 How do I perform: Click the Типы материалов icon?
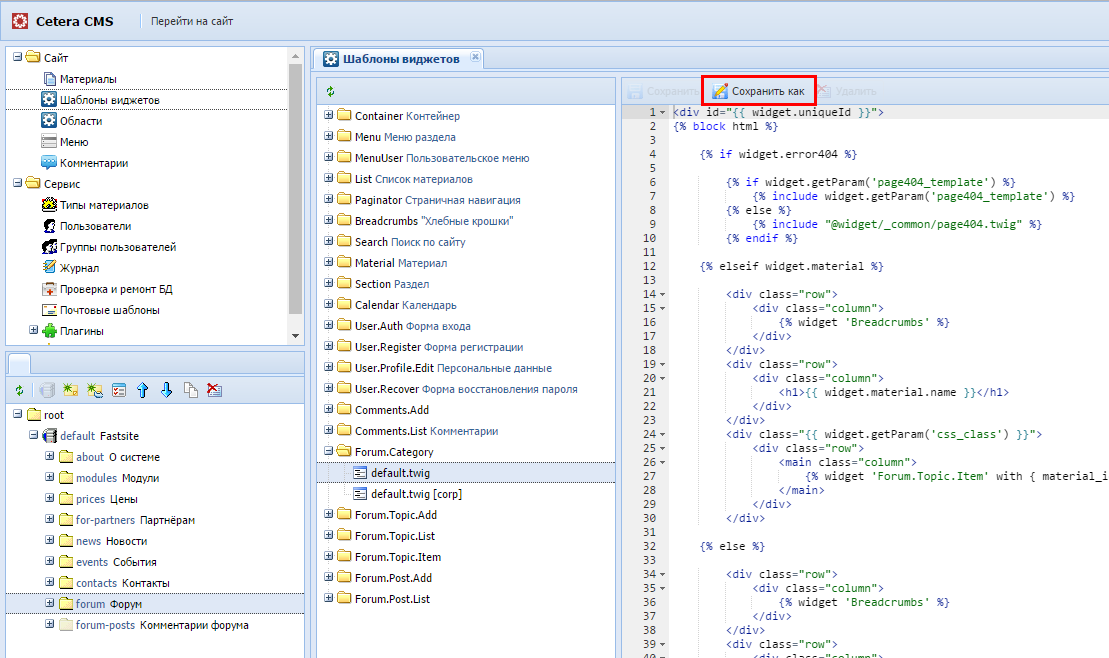(x=49, y=205)
